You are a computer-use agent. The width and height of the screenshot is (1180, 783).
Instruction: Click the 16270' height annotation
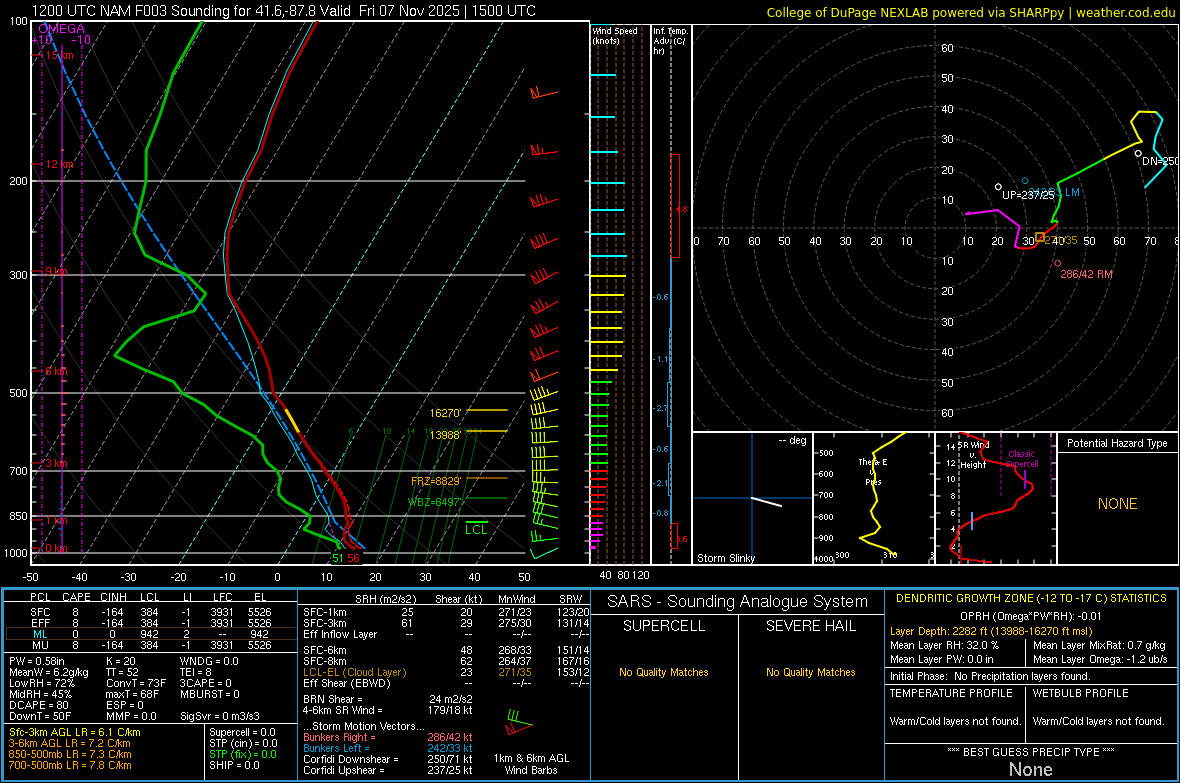point(445,413)
